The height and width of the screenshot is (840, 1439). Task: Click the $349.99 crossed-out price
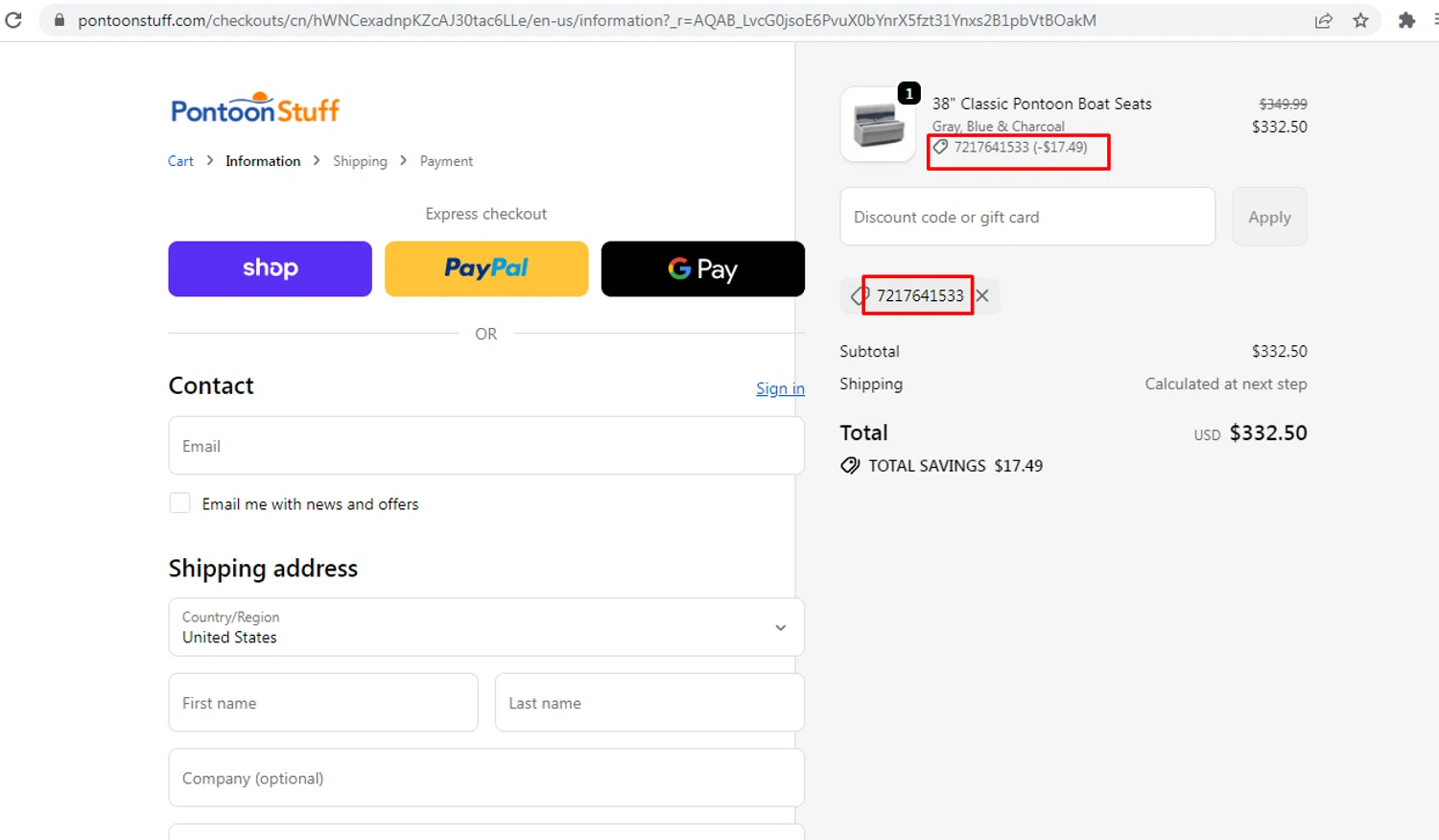point(1283,104)
